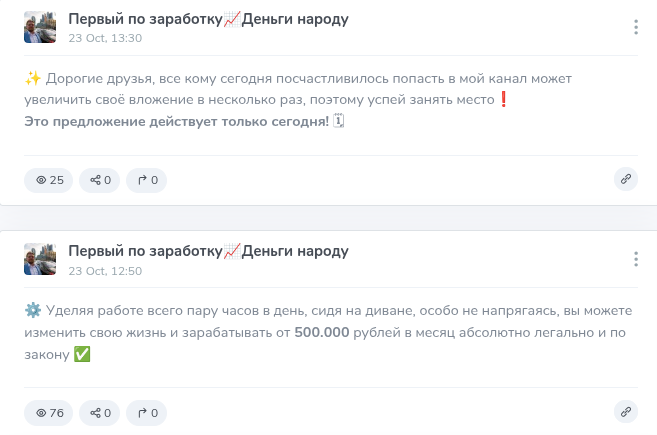Copy the link of the 12:50 post
This screenshot has height=435, width=657.
pyautogui.click(x=626, y=411)
